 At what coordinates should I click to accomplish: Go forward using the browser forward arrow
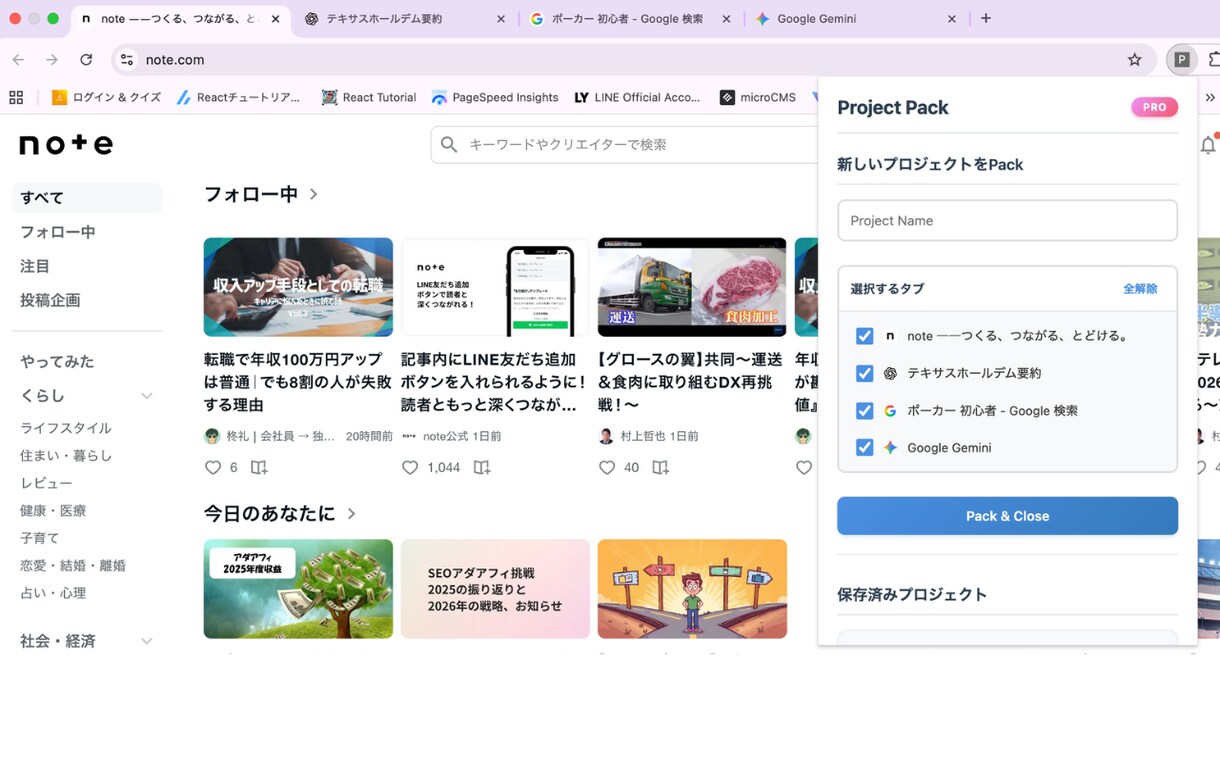click(x=52, y=60)
